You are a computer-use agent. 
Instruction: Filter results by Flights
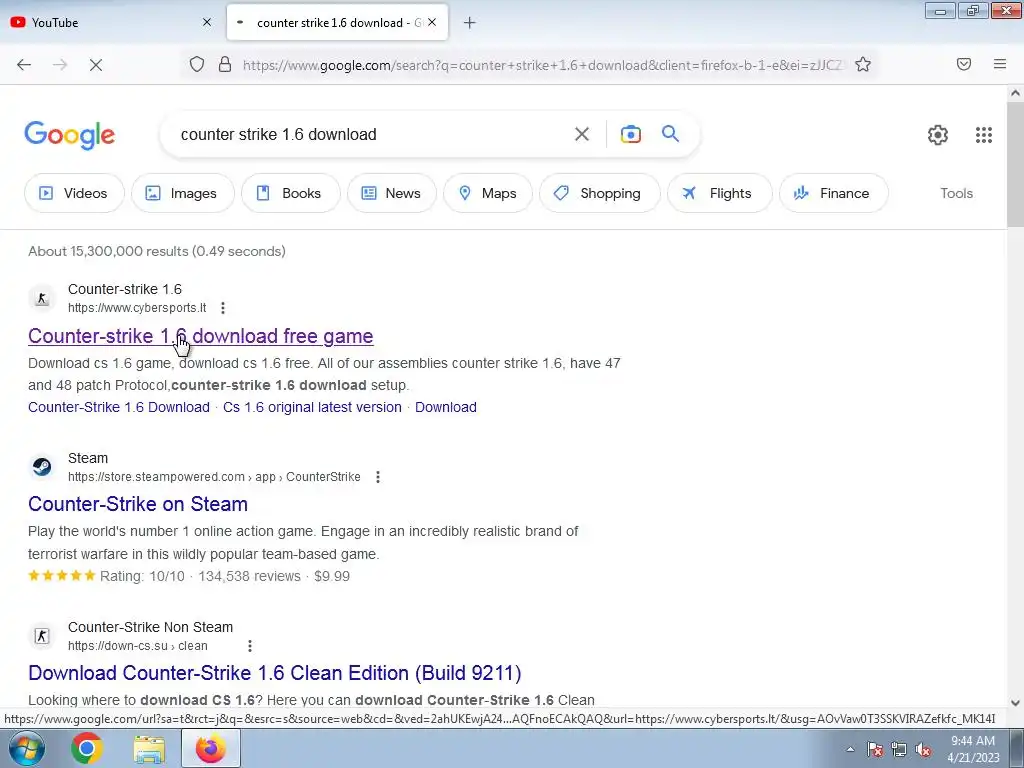(719, 193)
